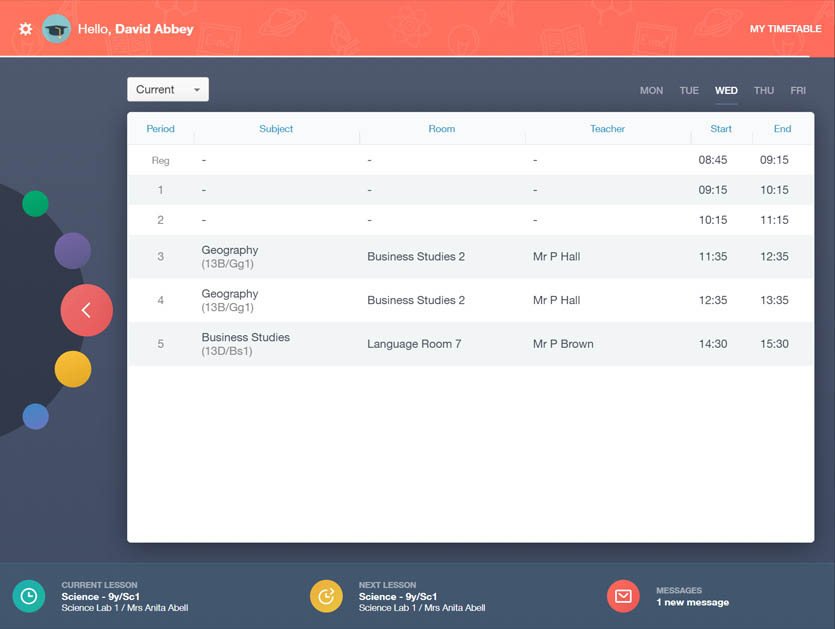Click end time 09:15 in Reg row

pos(774,160)
